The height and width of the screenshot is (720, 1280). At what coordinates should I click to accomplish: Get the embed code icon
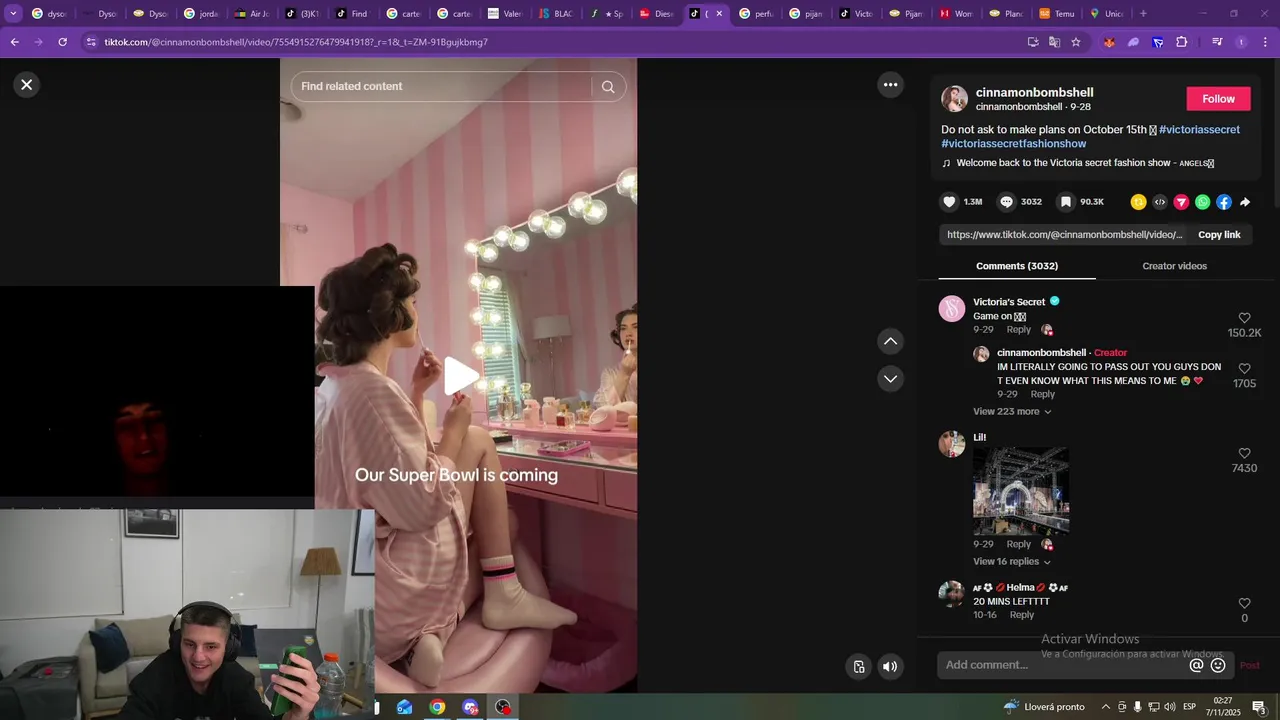point(1160,202)
